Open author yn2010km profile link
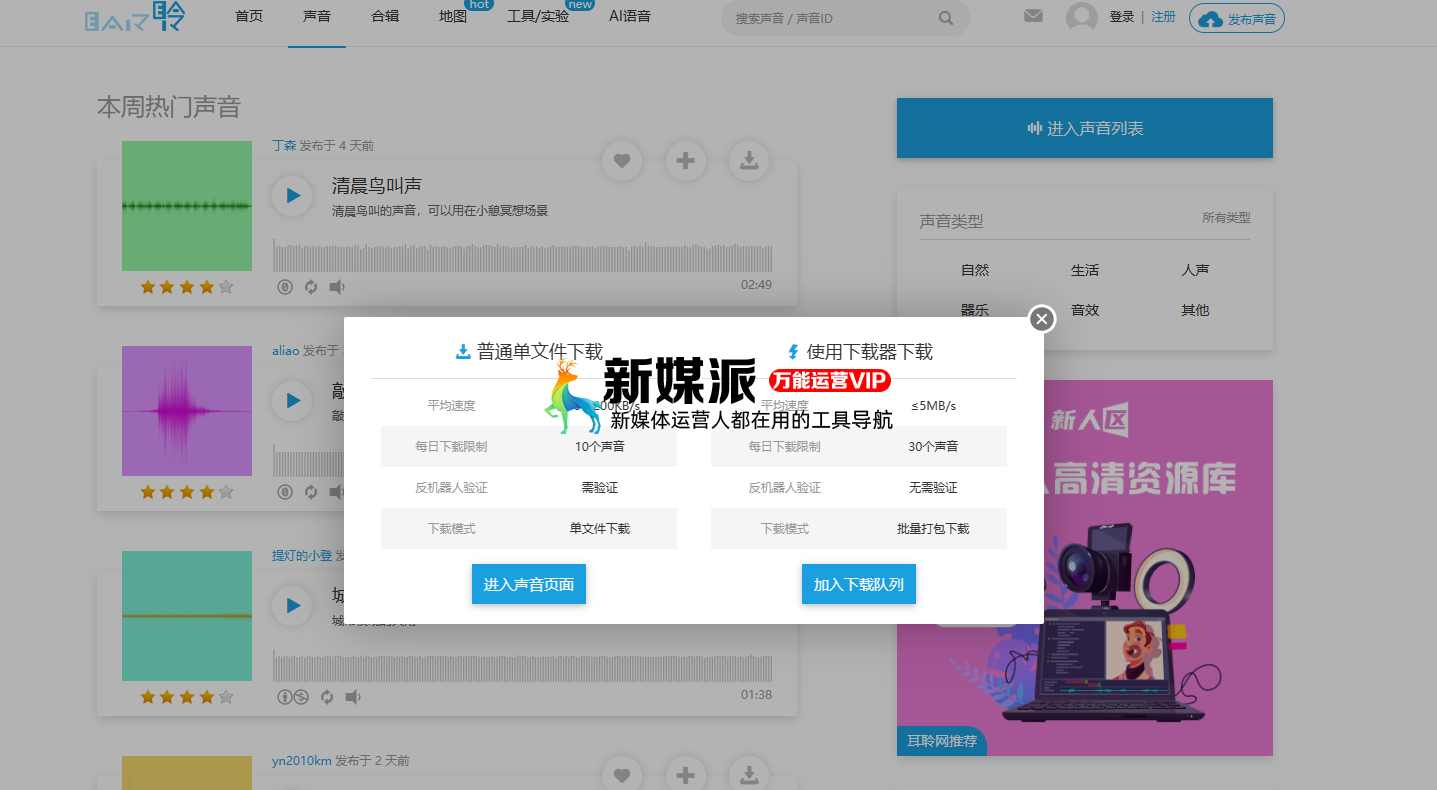 click(302, 760)
